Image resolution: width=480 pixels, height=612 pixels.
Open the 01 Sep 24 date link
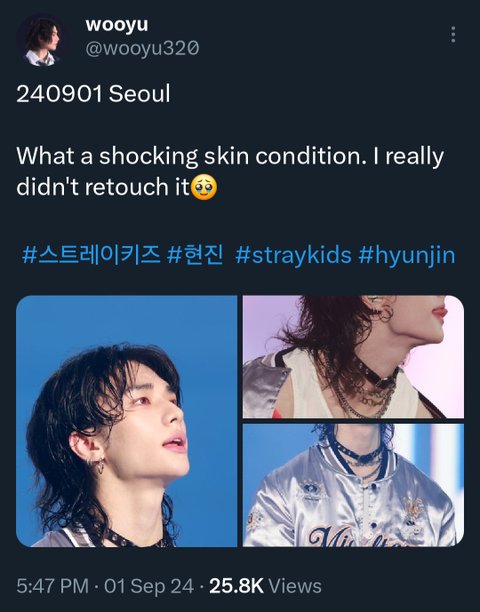pyautogui.click(x=149, y=586)
